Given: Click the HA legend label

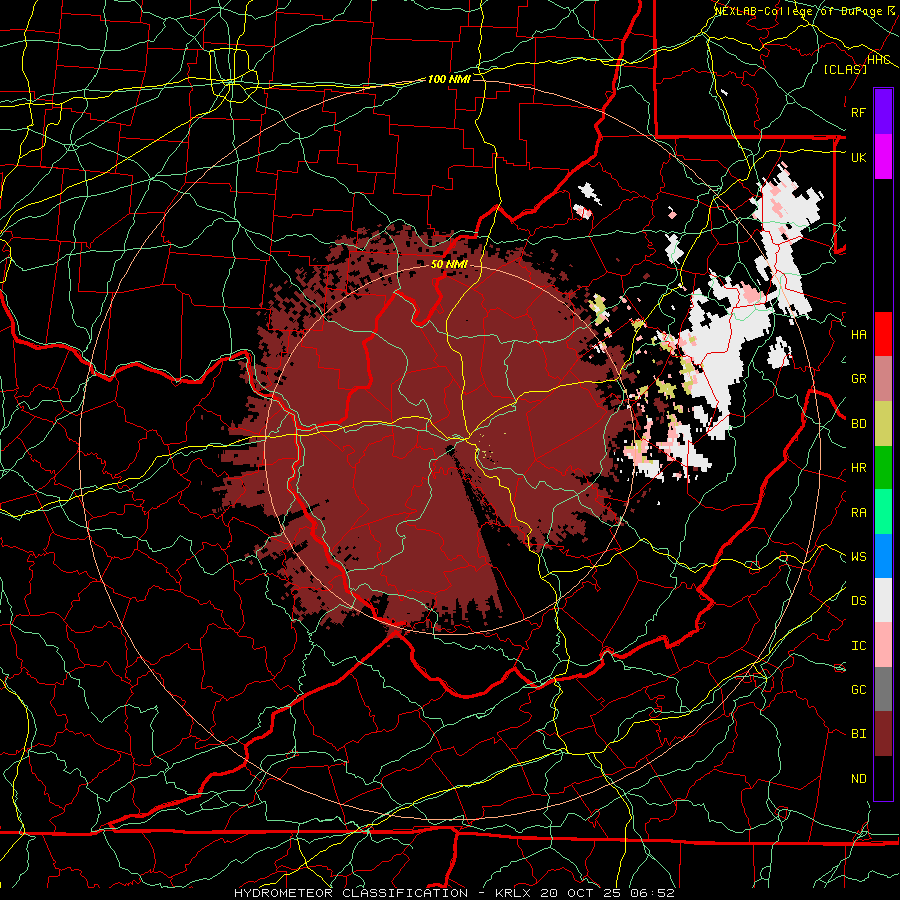Looking at the screenshot, I should [x=858, y=335].
